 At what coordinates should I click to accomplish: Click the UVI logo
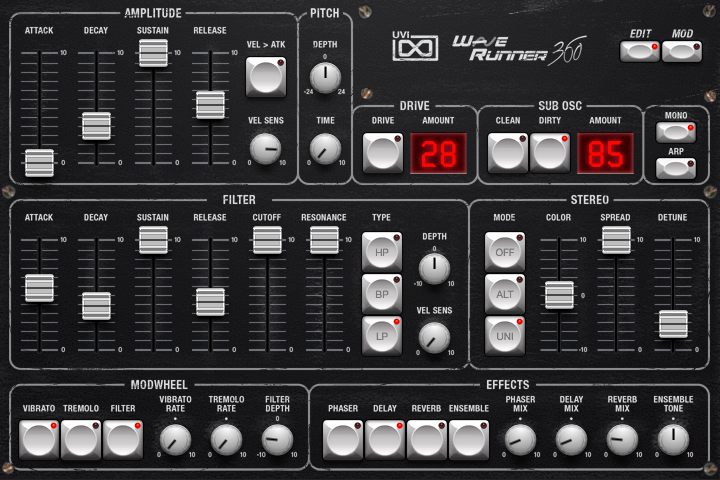pos(415,46)
